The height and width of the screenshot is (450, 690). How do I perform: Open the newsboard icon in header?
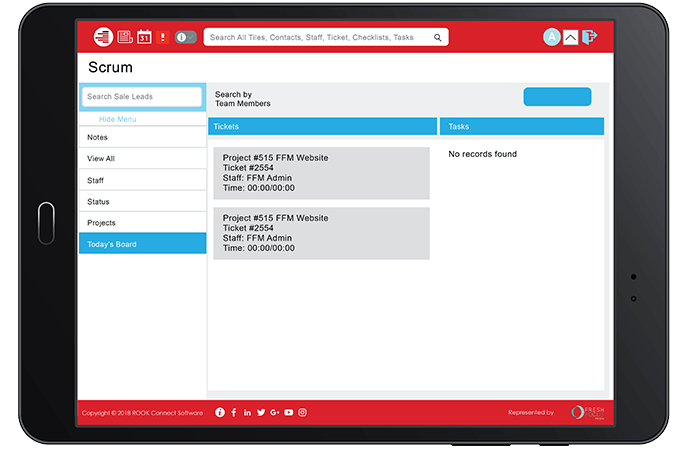(125, 37)
